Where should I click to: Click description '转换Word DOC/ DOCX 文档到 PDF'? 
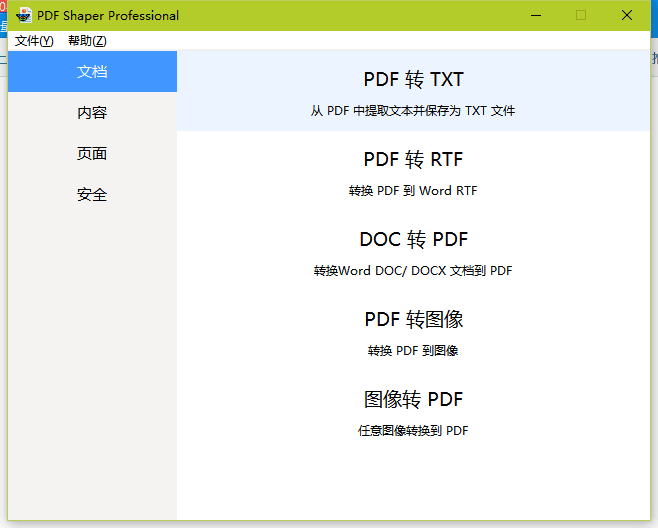click(x=413, y=271)
